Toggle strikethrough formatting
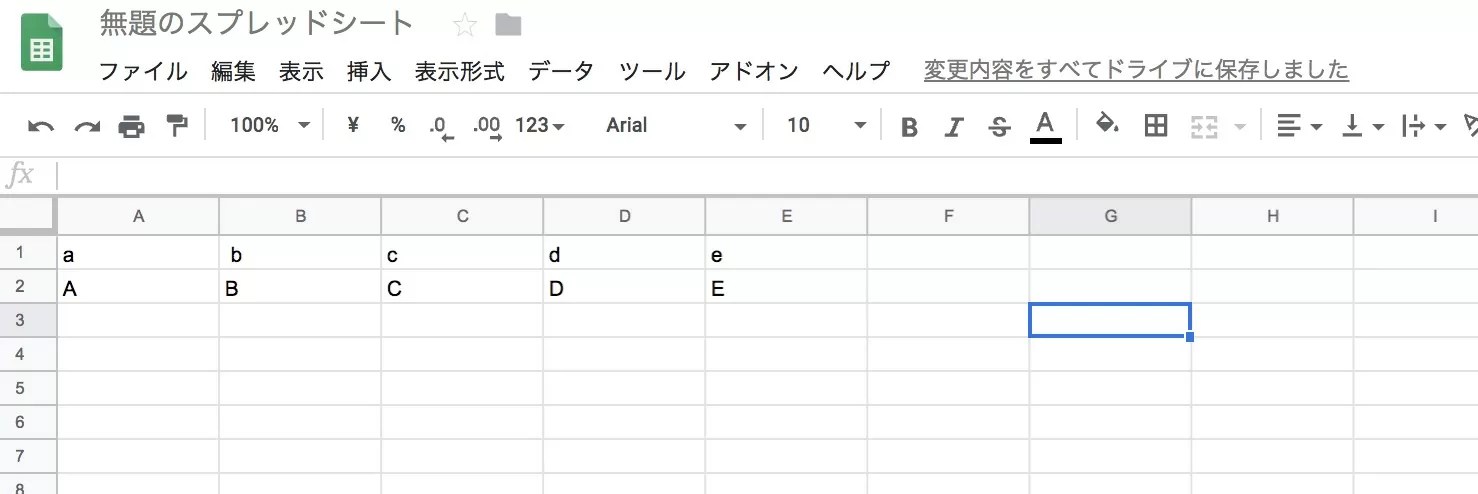Viewport: 1478px width, 494px height. point(999,126)
